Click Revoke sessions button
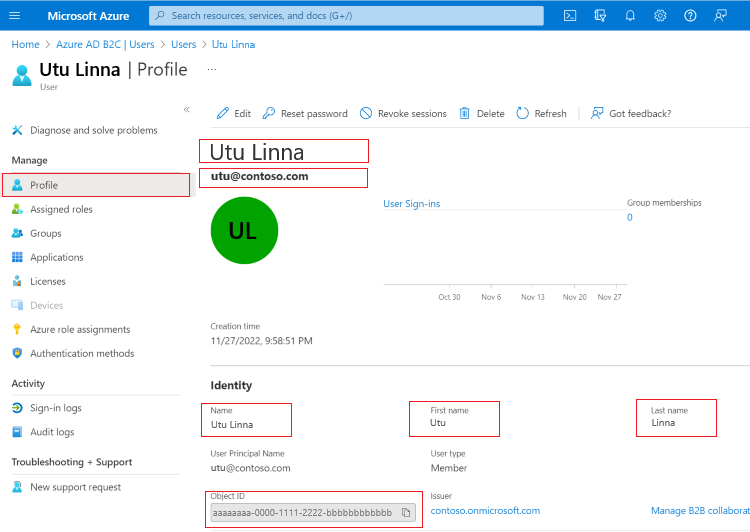Viewport: 750px width, 532px height. click(x=403, y=114)
